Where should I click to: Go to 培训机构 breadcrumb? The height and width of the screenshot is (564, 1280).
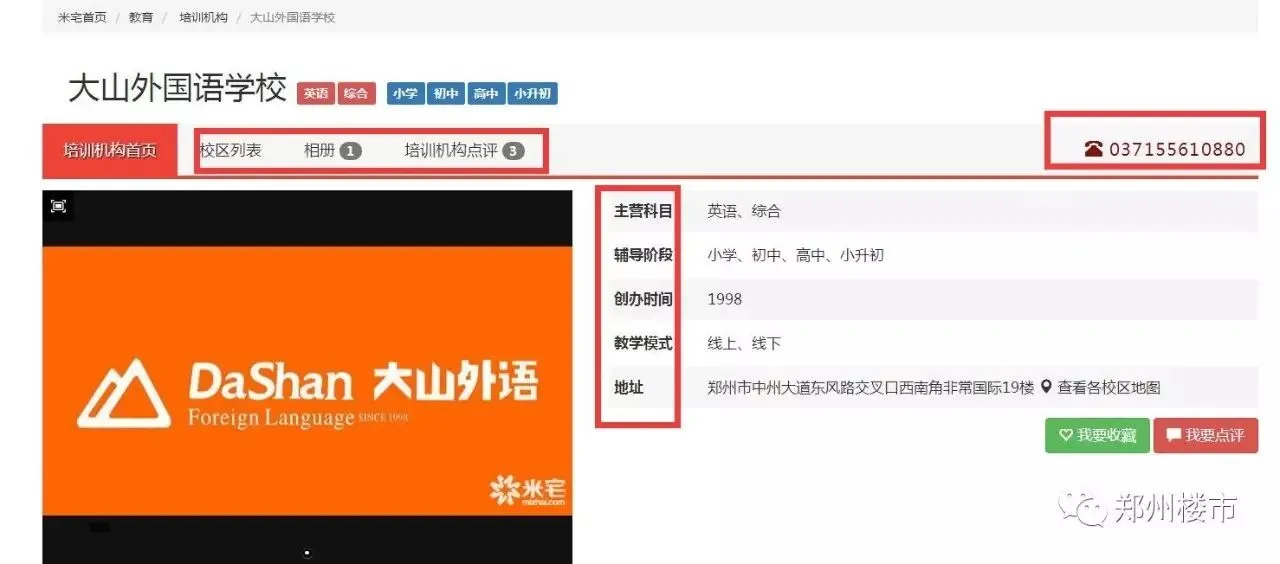point(203,18)
